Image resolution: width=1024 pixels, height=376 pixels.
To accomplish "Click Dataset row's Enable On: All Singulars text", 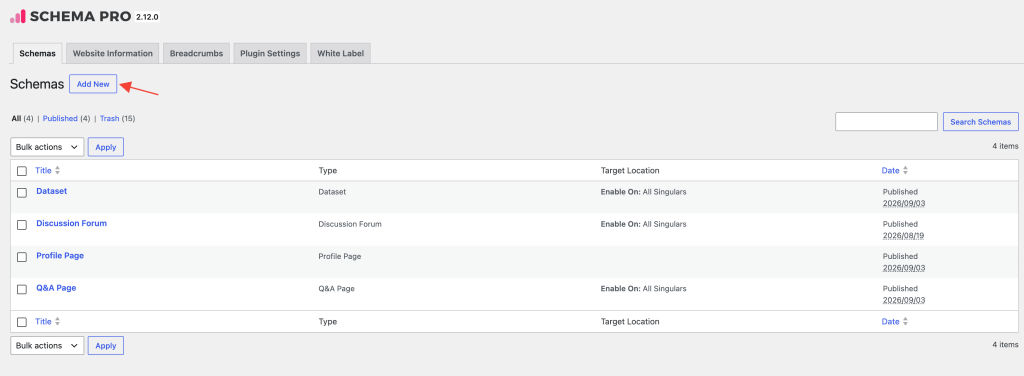I will 643,192.
